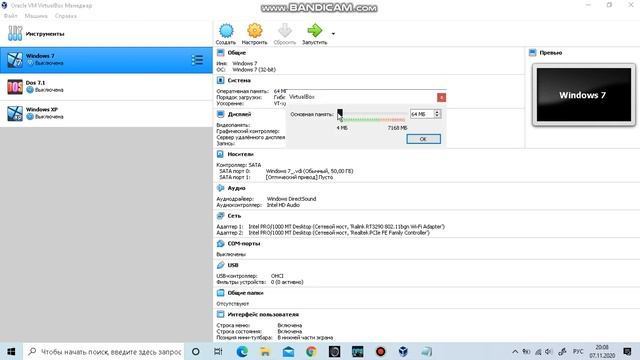Viewport: 640px width, 360px height.
Task: Open VirtualBox cube icon on taskbar
Action: [x=403, y=351]
